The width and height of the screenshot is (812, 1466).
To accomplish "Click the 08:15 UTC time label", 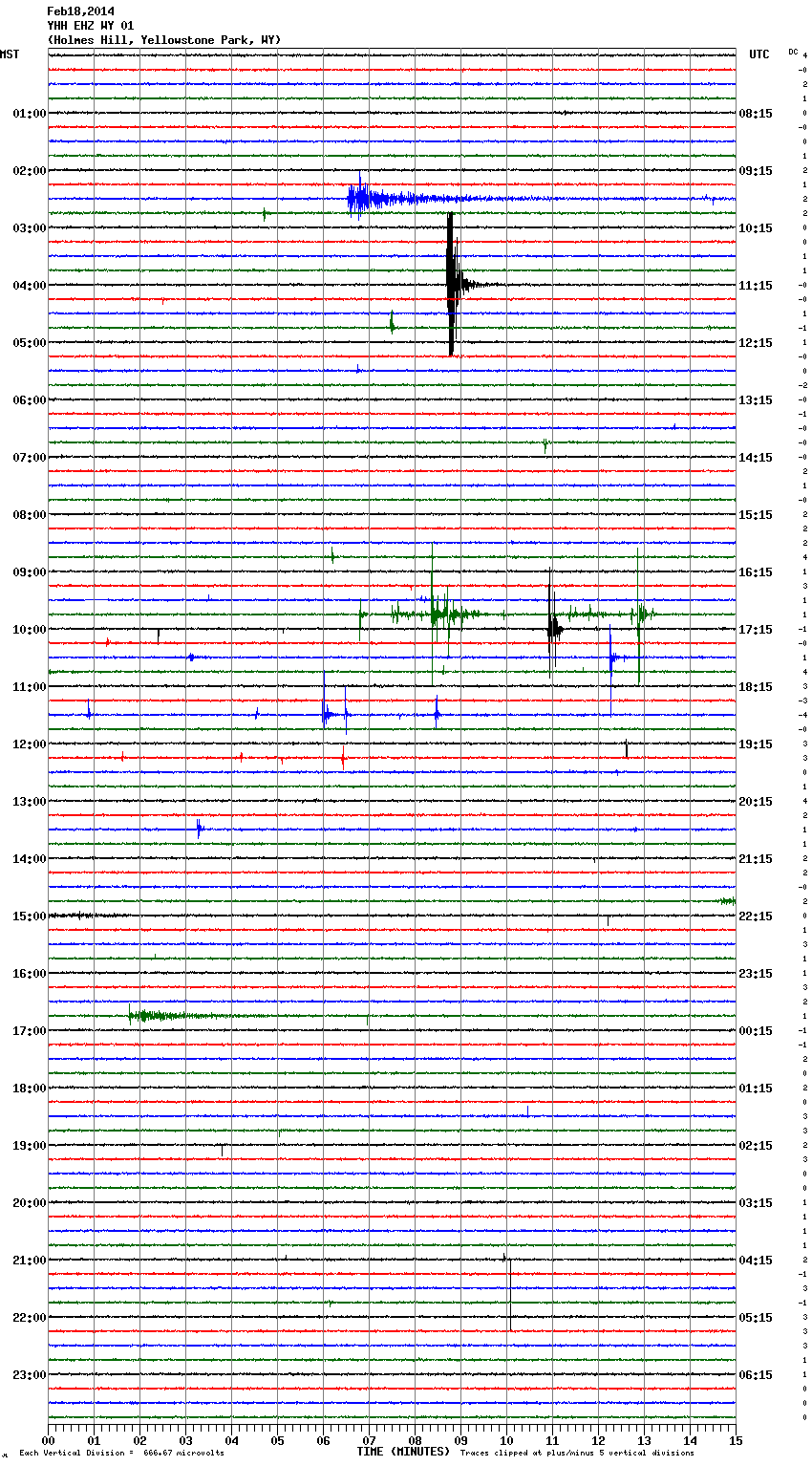I will pyautogui.click(x=756, y=114).
